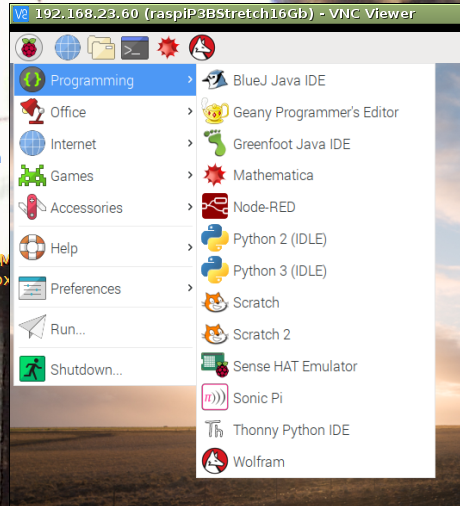
Task: Launch Node-RED from Programming menu
Action: point(316,207)
